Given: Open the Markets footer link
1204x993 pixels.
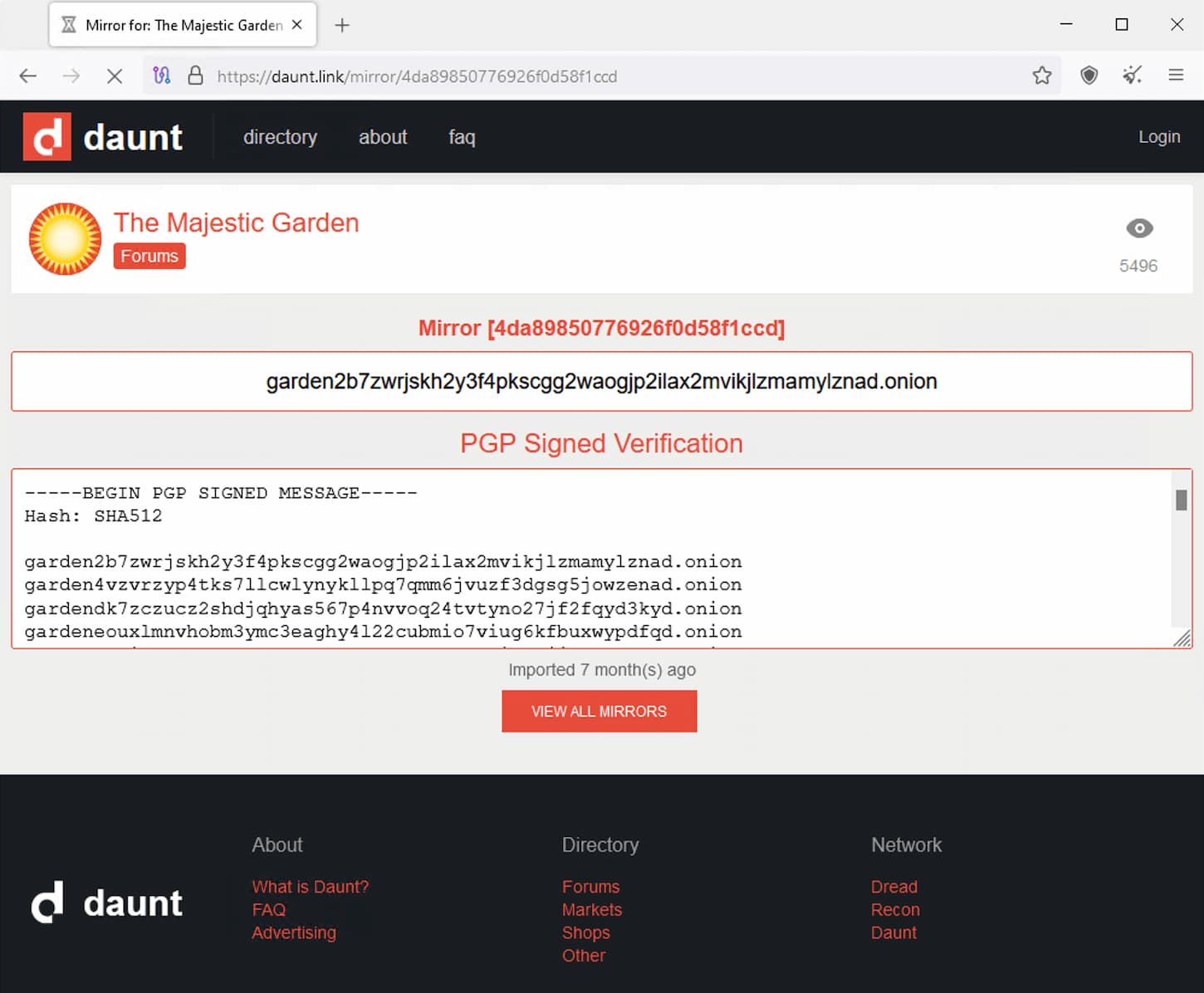Looking at the screenshot, I should pos(592,910).
